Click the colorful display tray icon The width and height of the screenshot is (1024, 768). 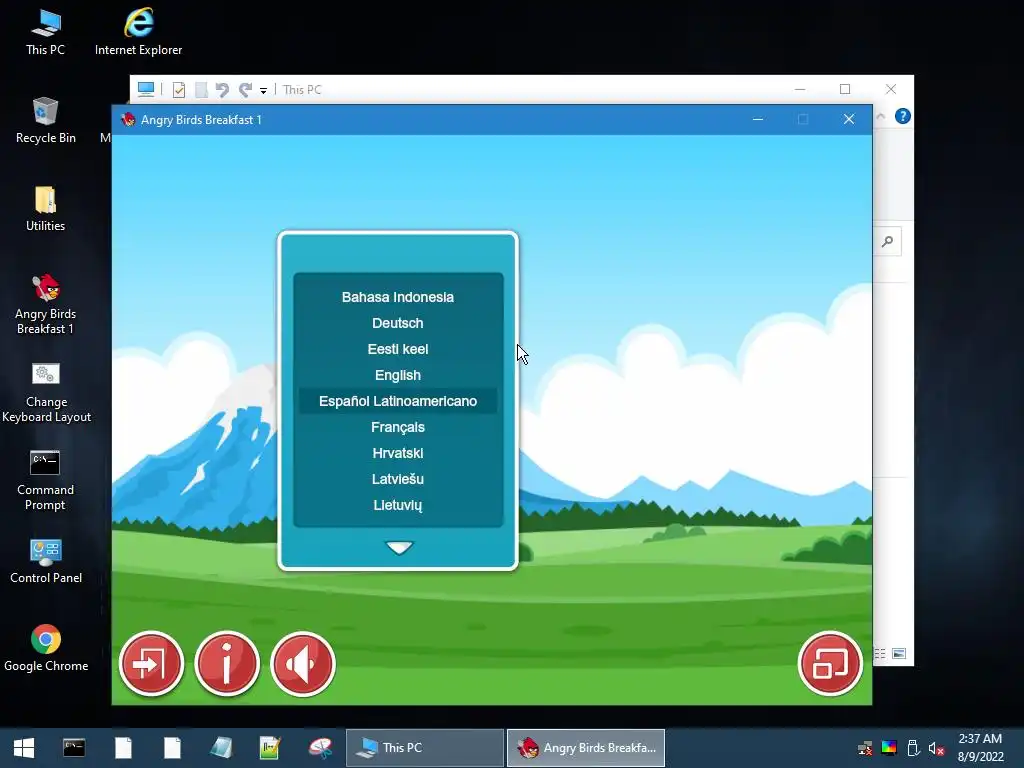[x=889, y=748]
